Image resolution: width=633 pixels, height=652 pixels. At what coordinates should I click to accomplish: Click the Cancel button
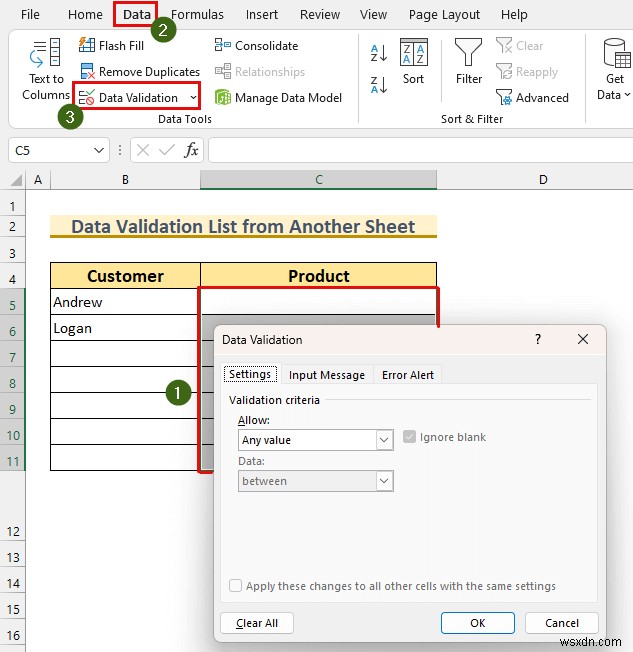tap(561, 623)
